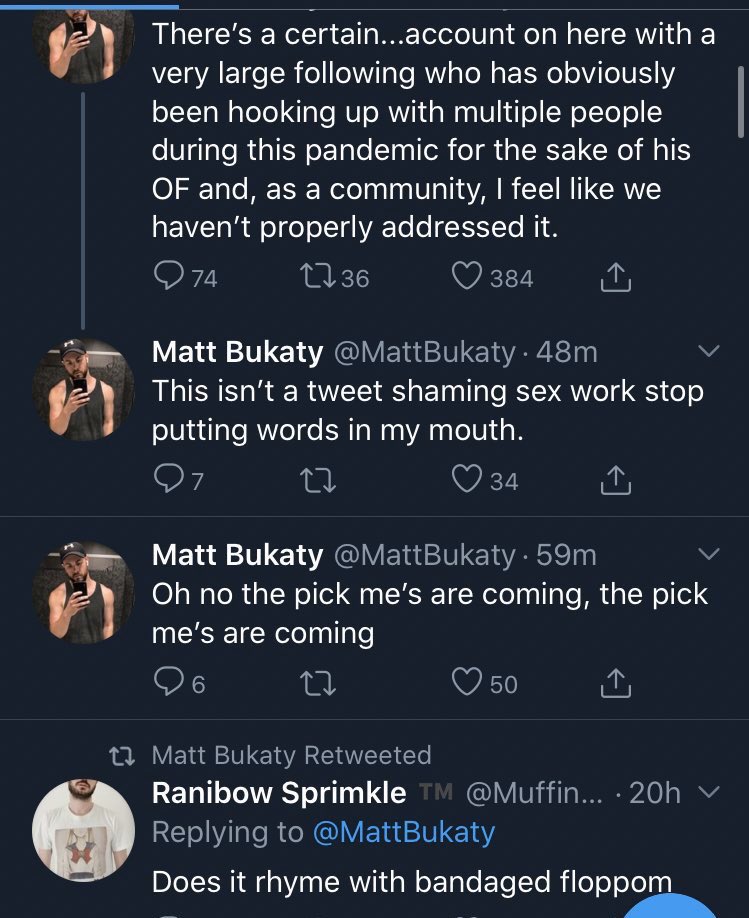Reply to the tweet with 74 replies
749x918 pixels.
167,277
